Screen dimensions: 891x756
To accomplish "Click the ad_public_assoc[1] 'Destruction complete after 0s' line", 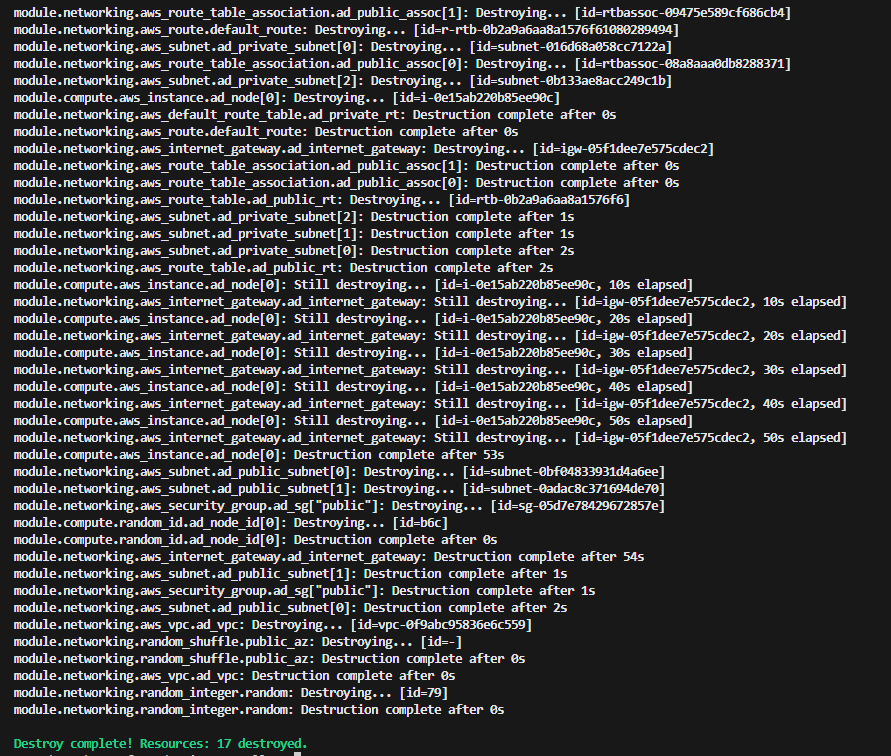I will 347,166.
